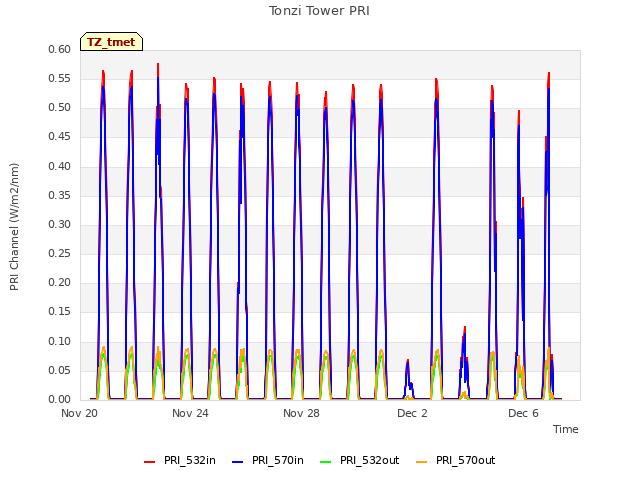
Task: Click the PRI_570in legend label
Action: [x=278, y=460]
